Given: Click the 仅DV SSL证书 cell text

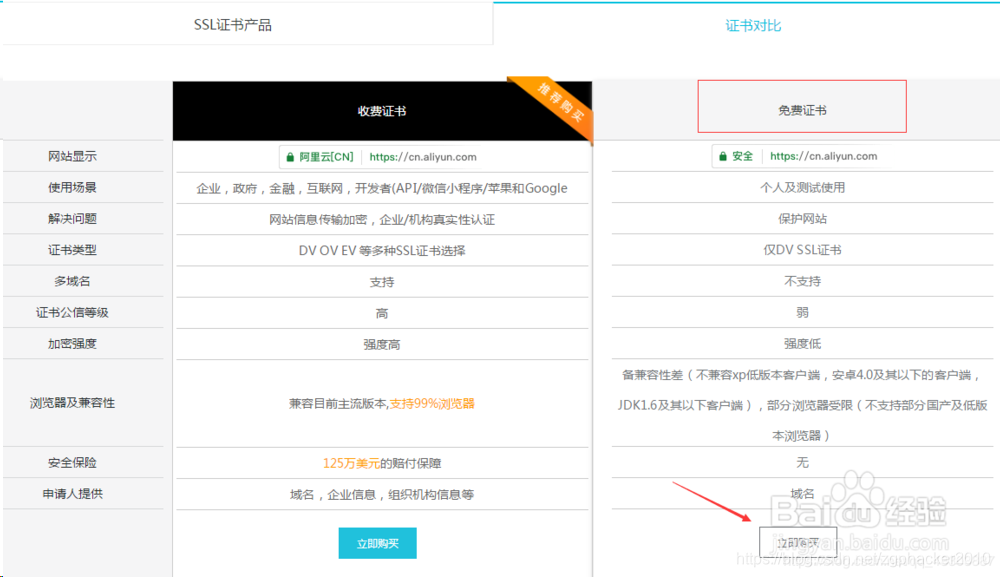Looking at the screenshot, I should pyautogui.click(x=802, y=250).
